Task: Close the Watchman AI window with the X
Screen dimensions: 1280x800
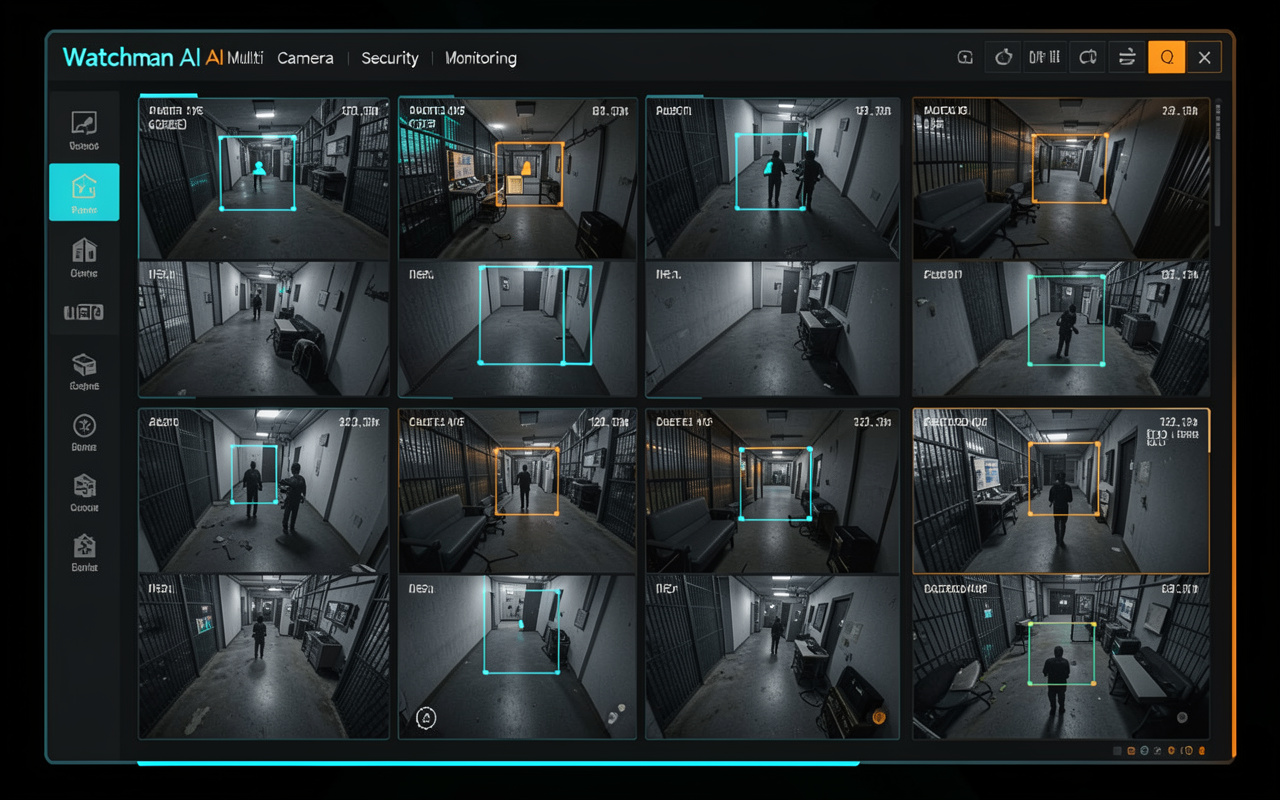Action: point(1204,58)
